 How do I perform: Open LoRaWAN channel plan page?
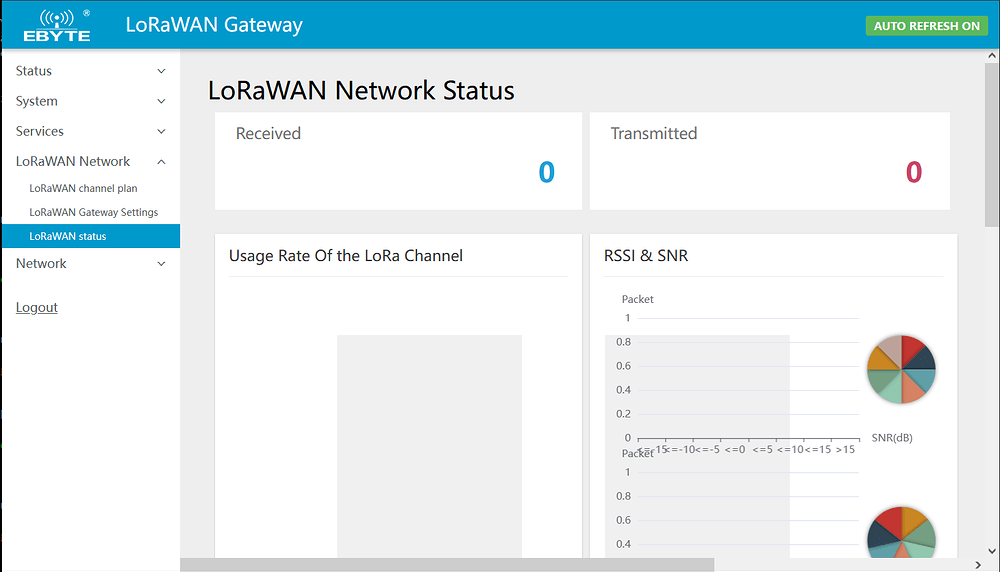tap(83, 188)
